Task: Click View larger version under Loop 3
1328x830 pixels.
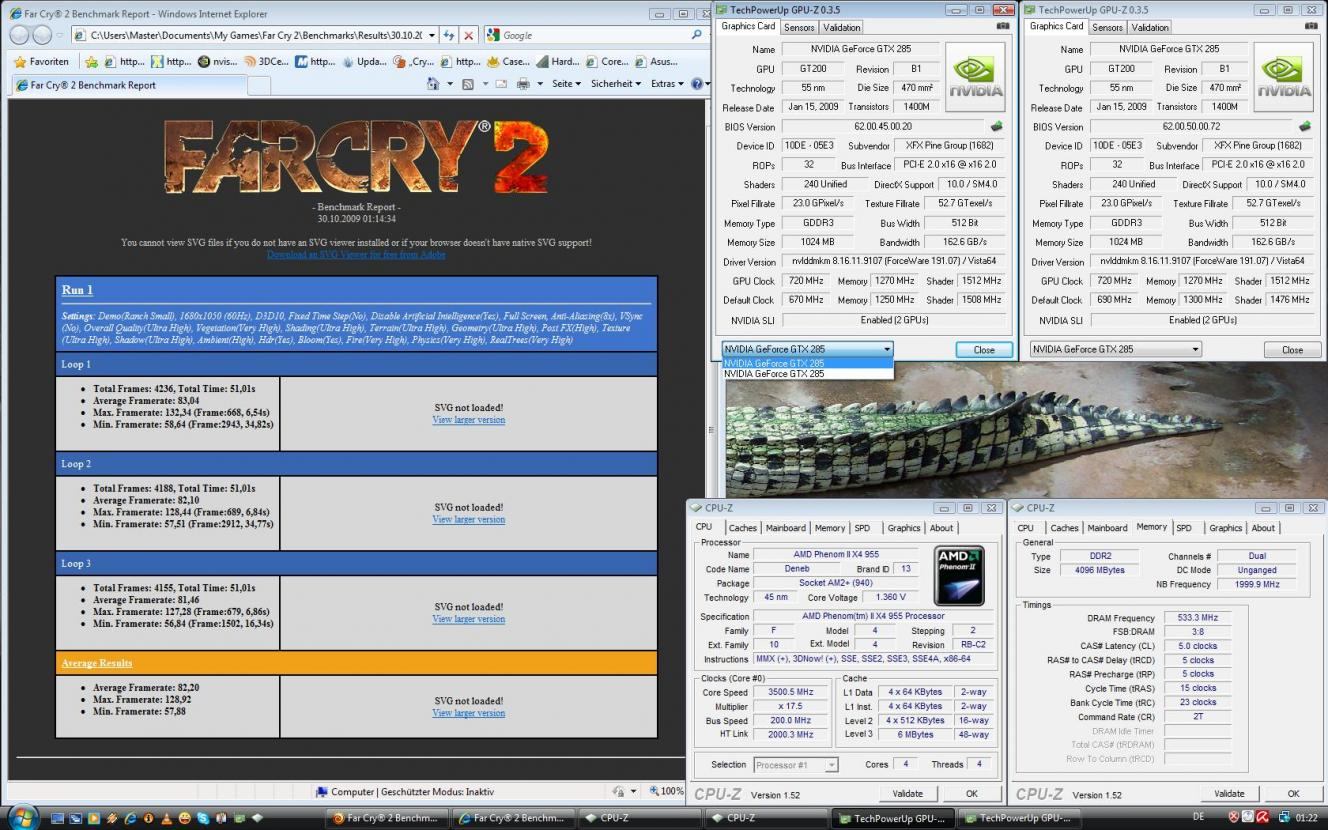Action: 468,619
